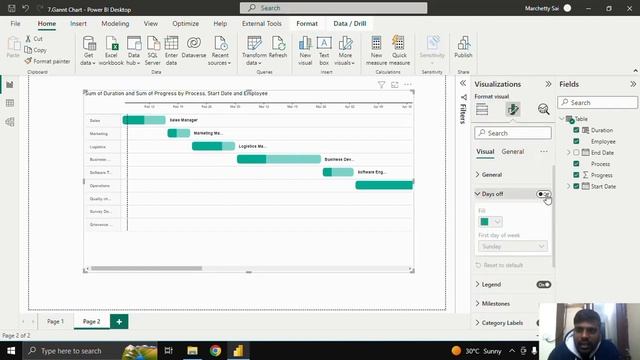Open Recent sources
The width and height of the screenshot is (640, 360).
point(220,51)
